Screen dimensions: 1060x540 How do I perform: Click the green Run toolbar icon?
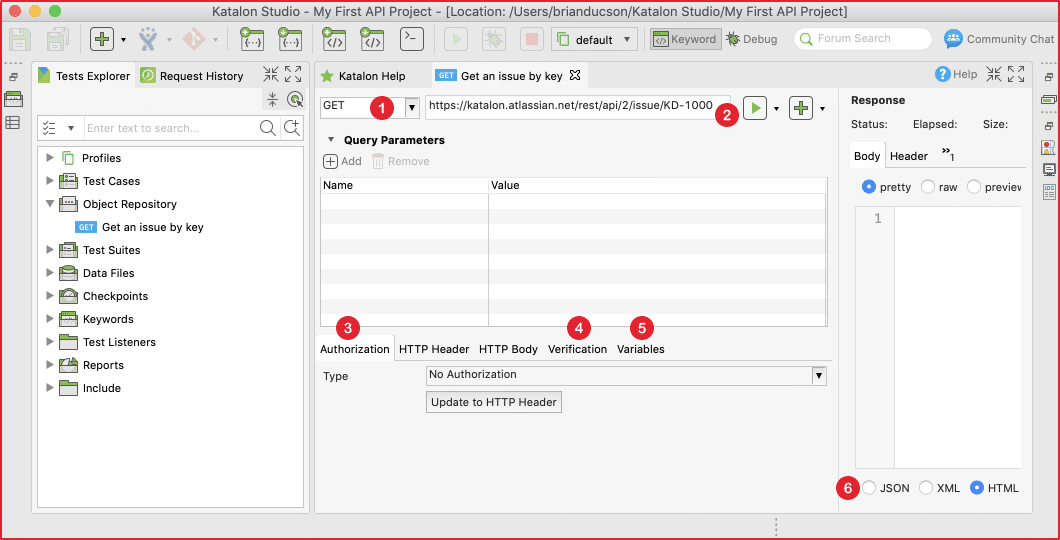coord(456,39)
